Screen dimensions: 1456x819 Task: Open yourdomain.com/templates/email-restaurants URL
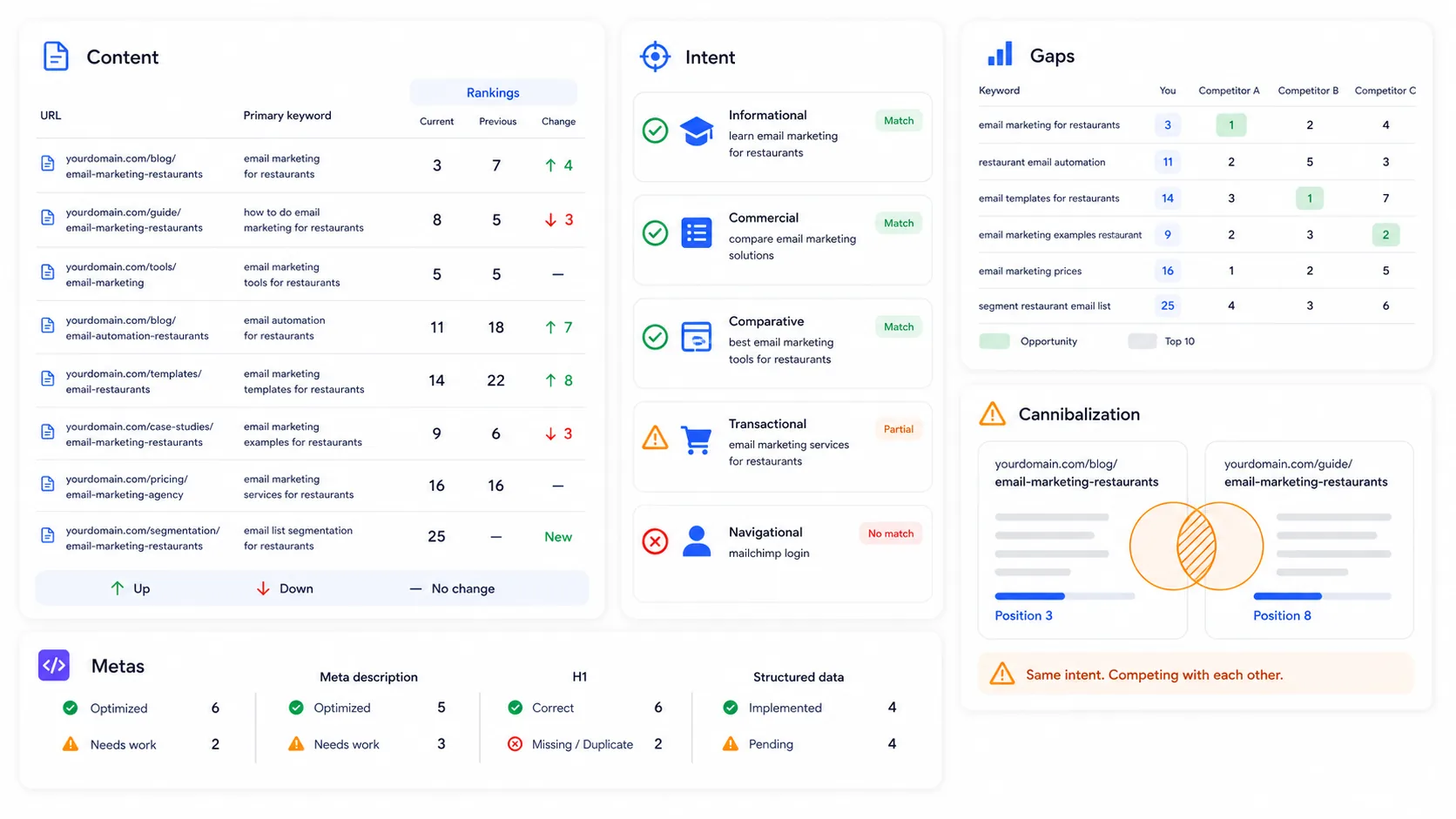click(133, 381)
